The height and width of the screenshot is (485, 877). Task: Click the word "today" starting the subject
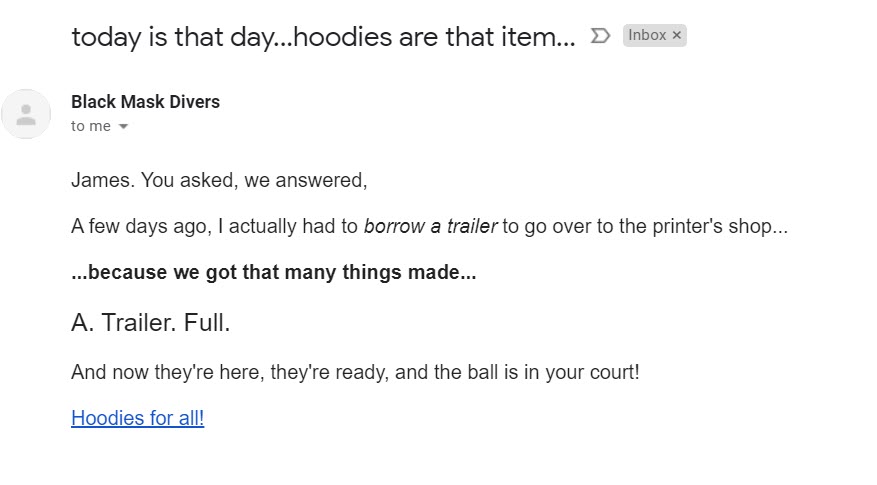[107, 38]
